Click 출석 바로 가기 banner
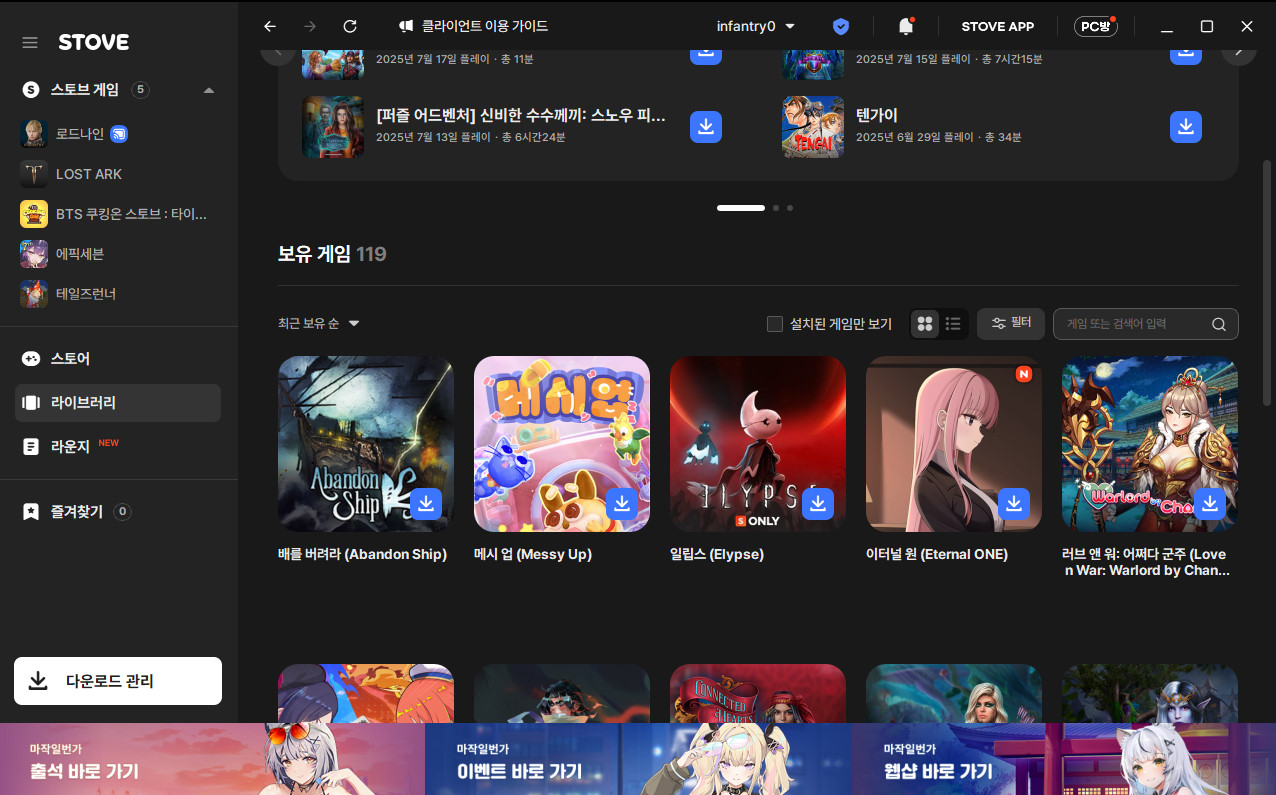This screenshot has height=795, width=1276. [x=212, y=759]
